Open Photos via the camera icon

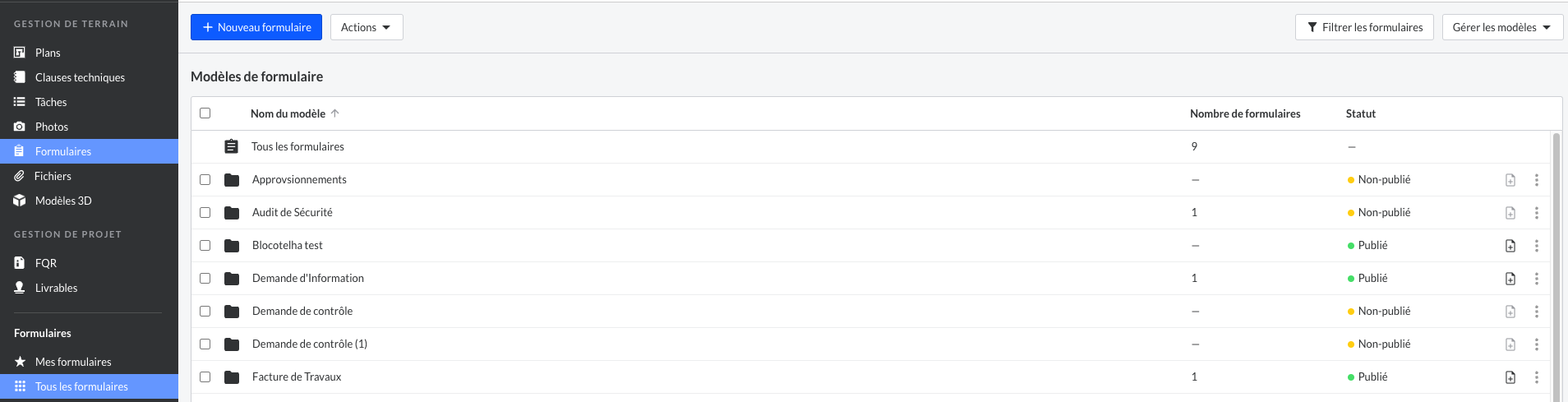(x=20, y=127)
